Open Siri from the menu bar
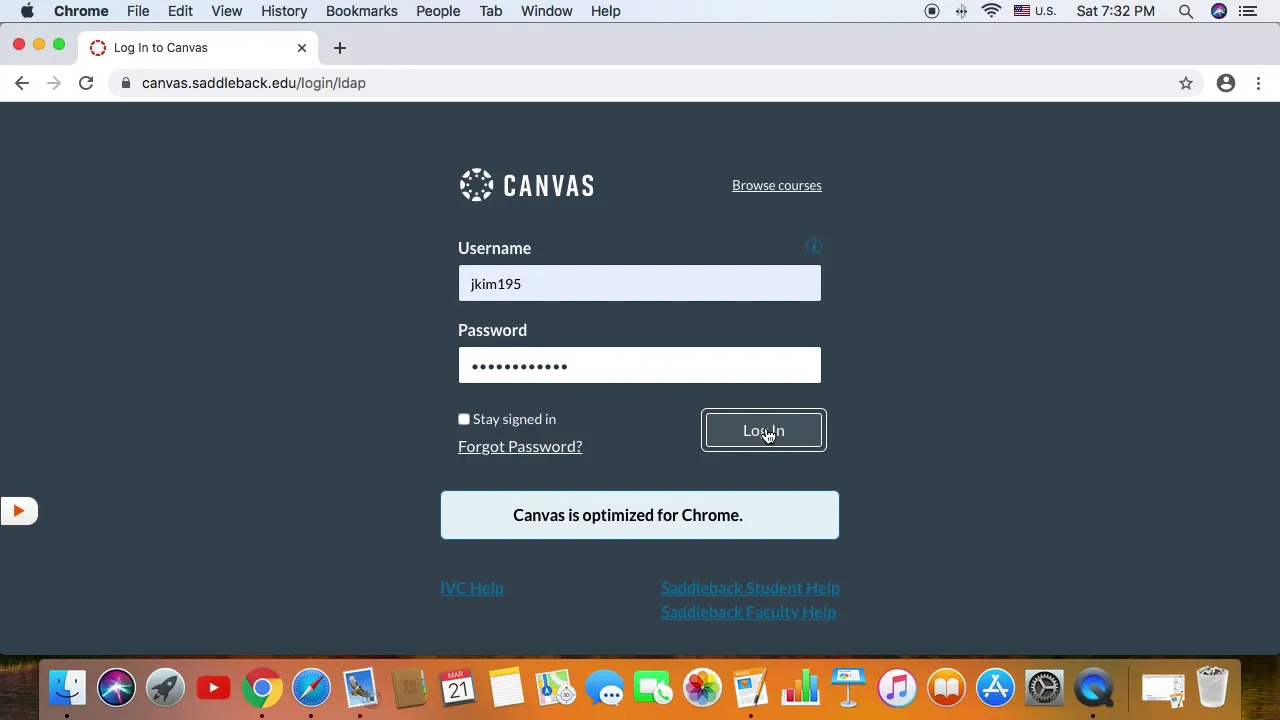This screenshot has height=720, width=1280. coord(1219,11)
